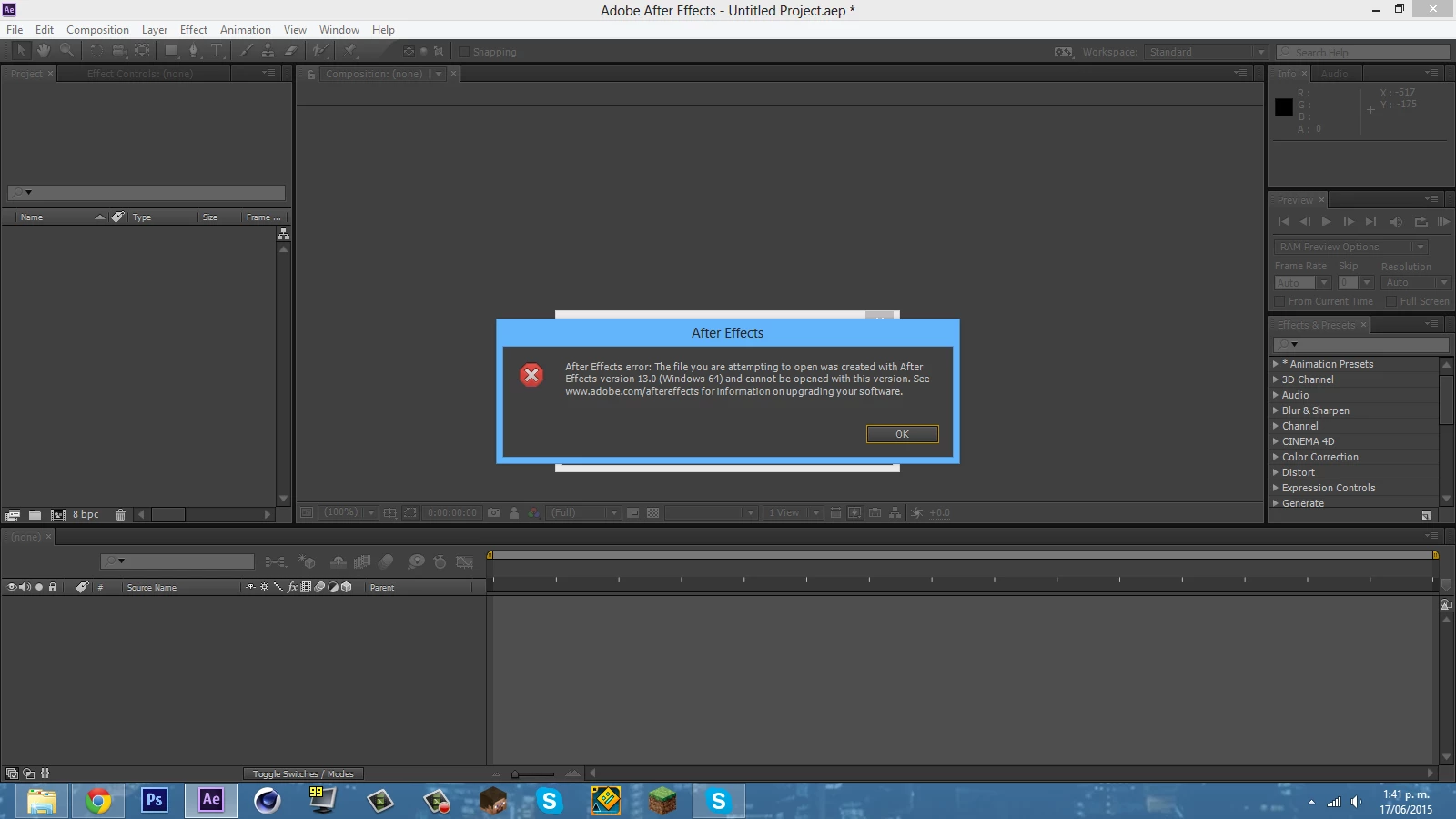Create a new folder in Project panel
Screen dimensions: 1456x819
coord(35,514)
